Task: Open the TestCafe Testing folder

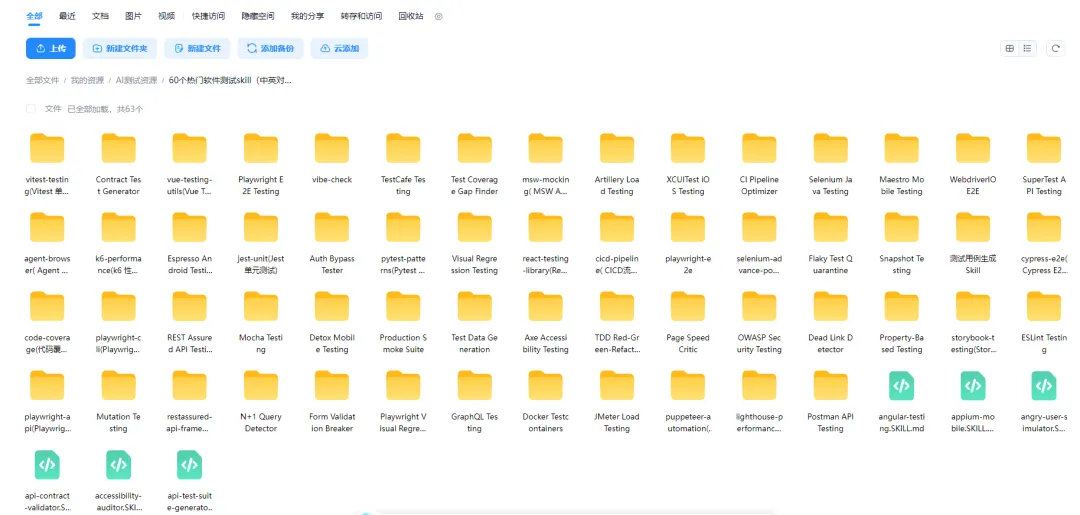Action: tap(403, 149)
